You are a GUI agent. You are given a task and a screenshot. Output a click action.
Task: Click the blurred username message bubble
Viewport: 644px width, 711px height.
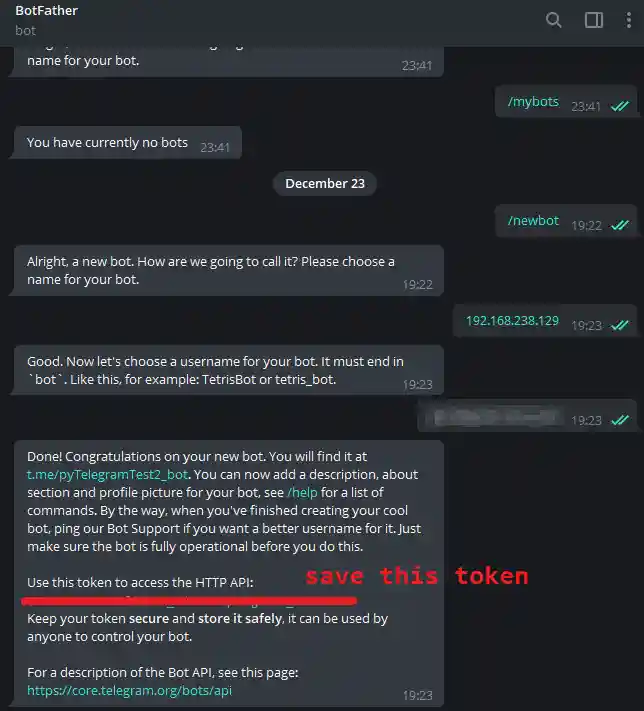[x=527, y=416]
